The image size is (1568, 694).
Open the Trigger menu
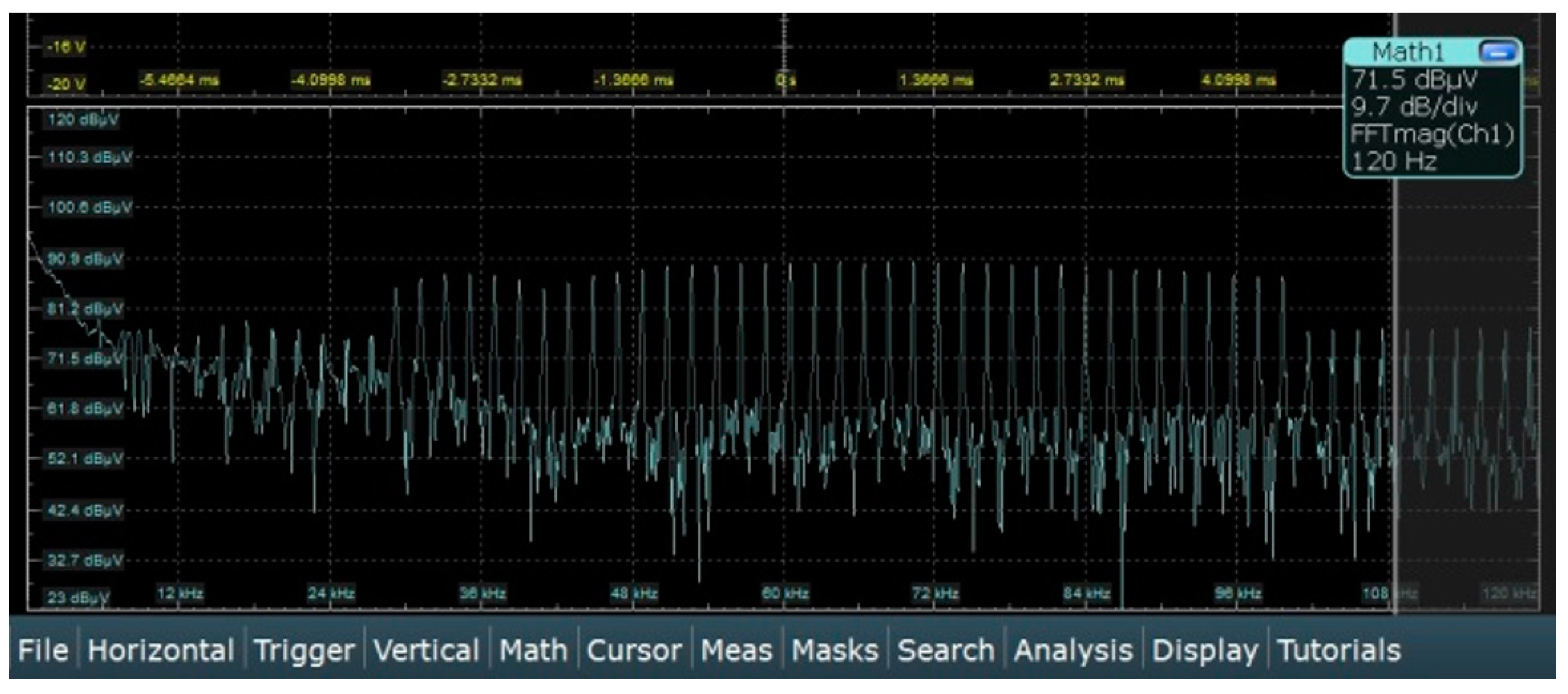pyautogui.click(x=304, y=650)
